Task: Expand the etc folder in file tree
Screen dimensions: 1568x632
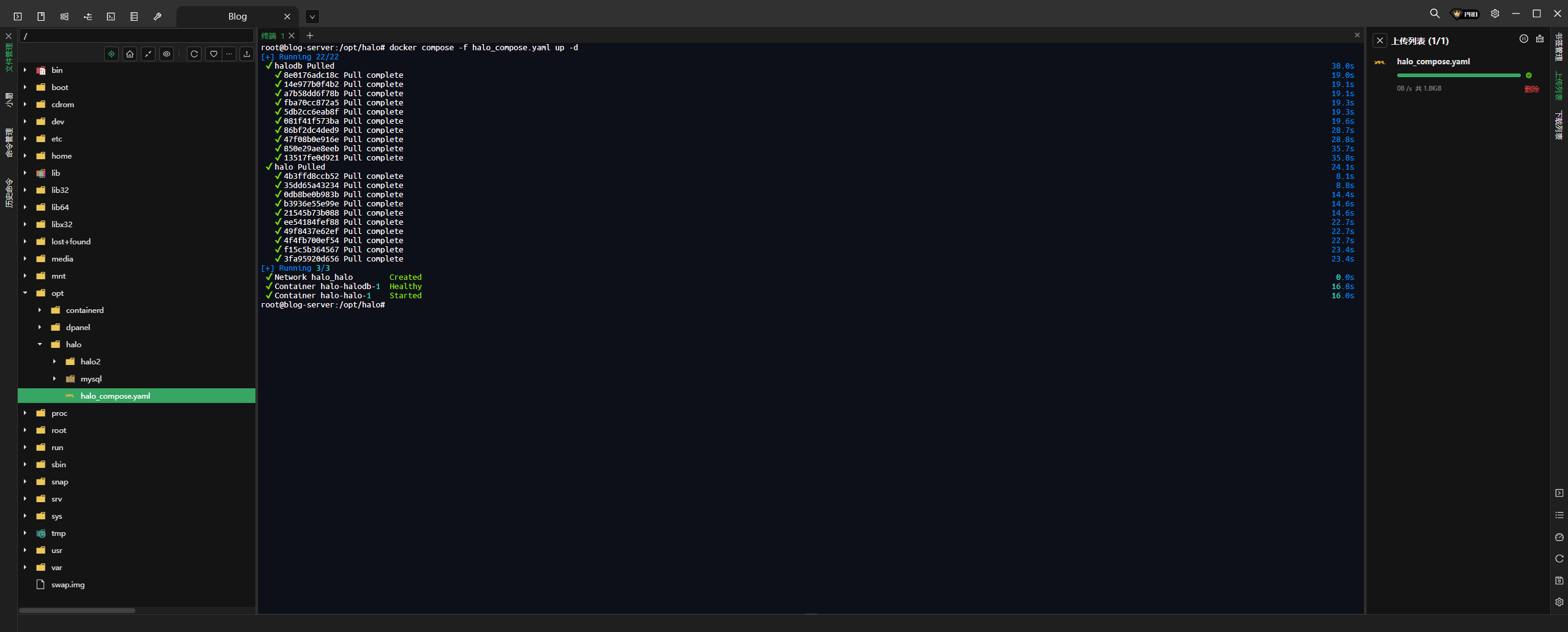Action: (x=25, y=139)
